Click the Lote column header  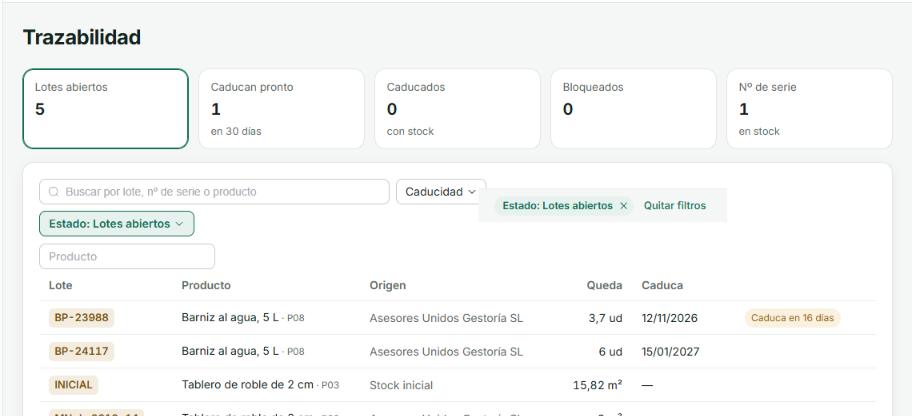point(60,286)
